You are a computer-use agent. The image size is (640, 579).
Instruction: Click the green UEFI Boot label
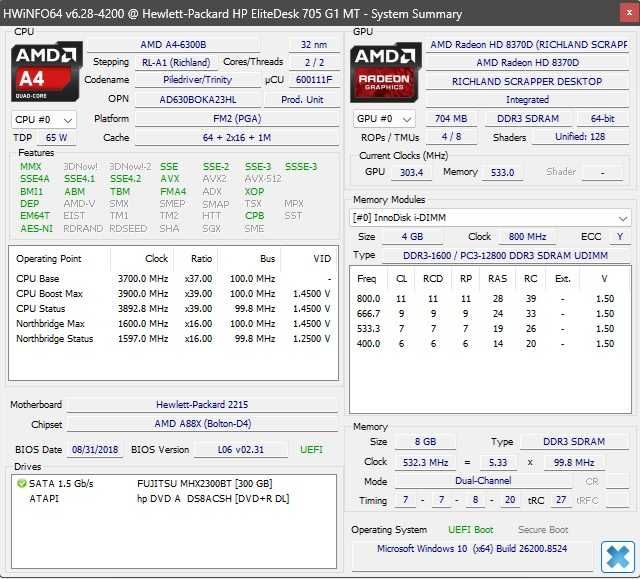[x=471, y=530]
